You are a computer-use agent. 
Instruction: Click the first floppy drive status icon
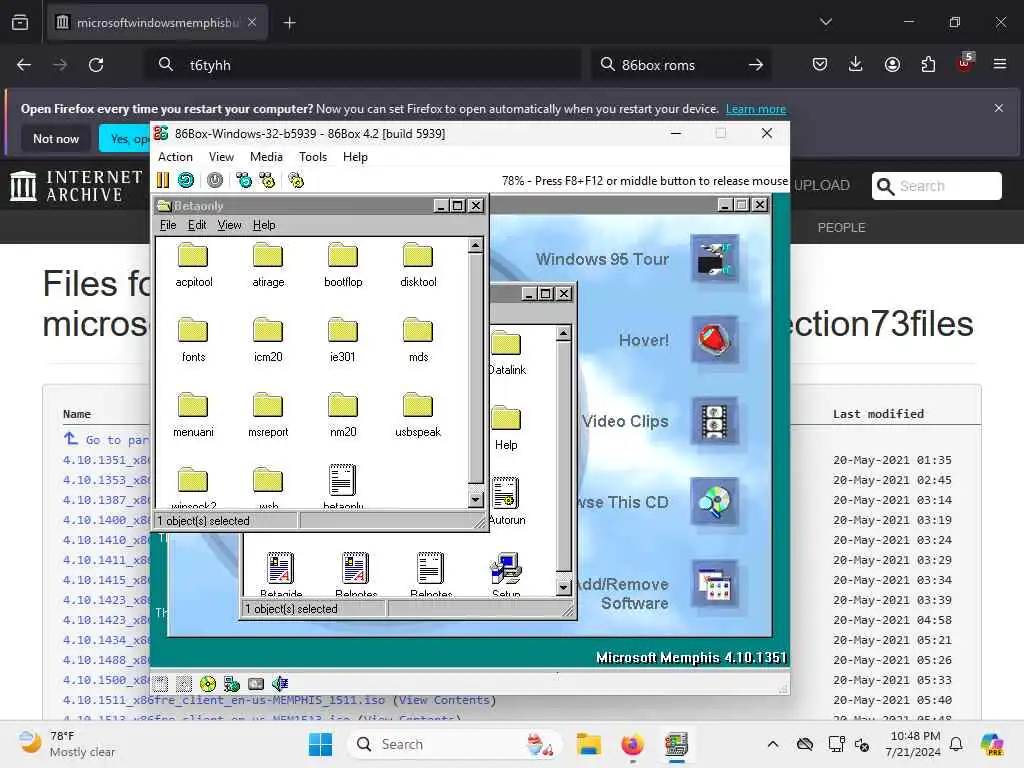[160, 684]
